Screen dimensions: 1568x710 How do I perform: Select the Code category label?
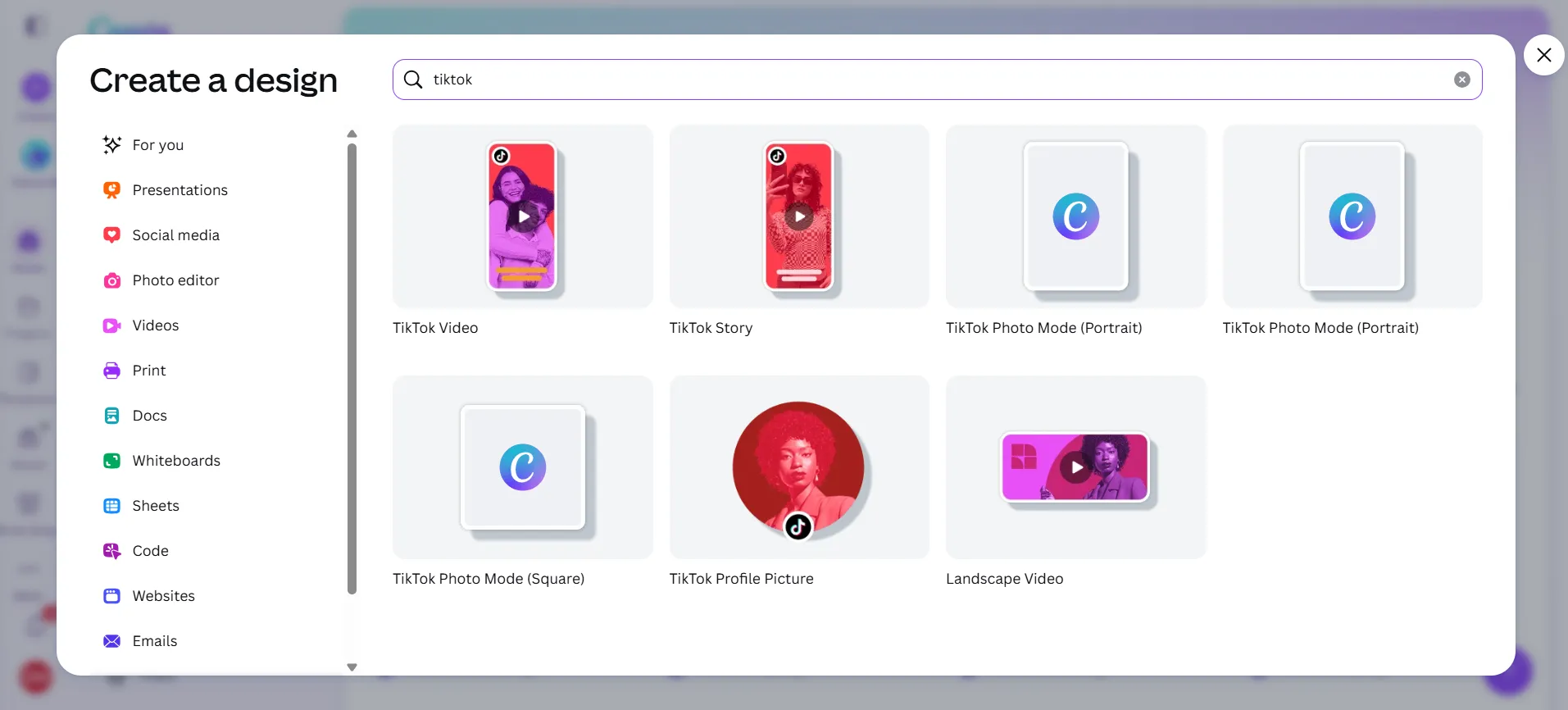coord(151,551)
